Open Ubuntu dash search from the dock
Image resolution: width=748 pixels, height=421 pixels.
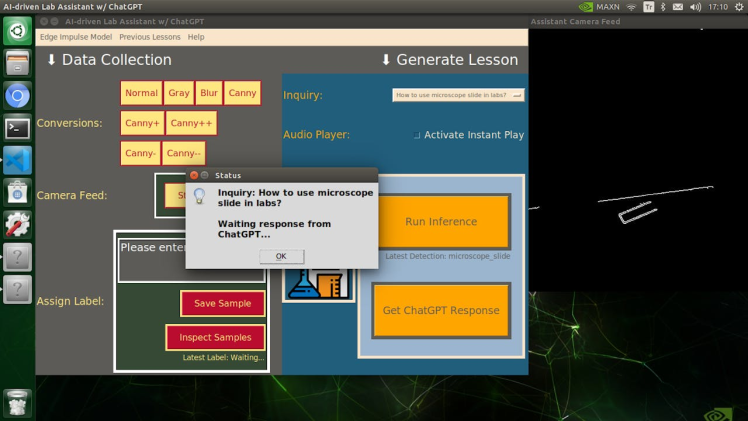click(17, 32)
